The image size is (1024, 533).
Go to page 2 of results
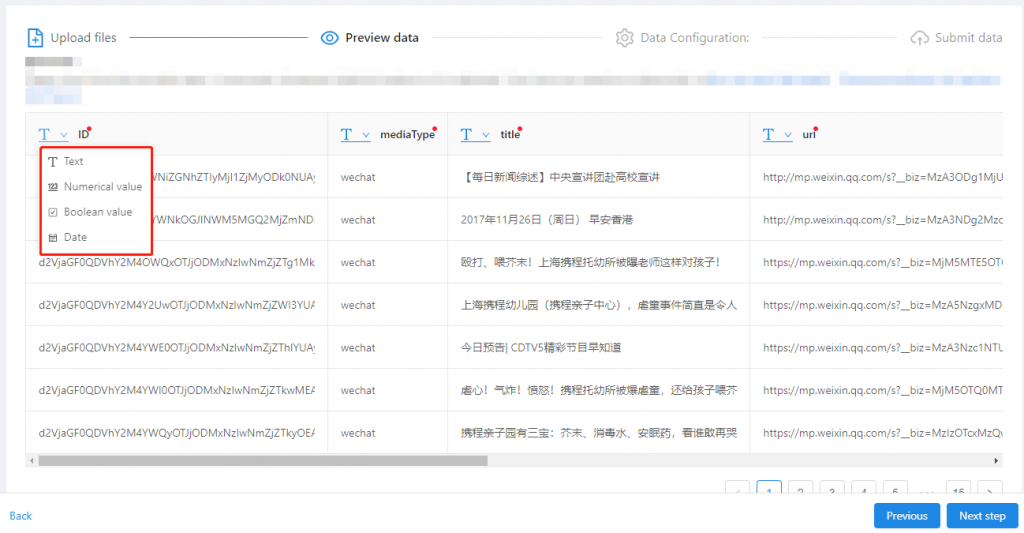tap(800, 490)
